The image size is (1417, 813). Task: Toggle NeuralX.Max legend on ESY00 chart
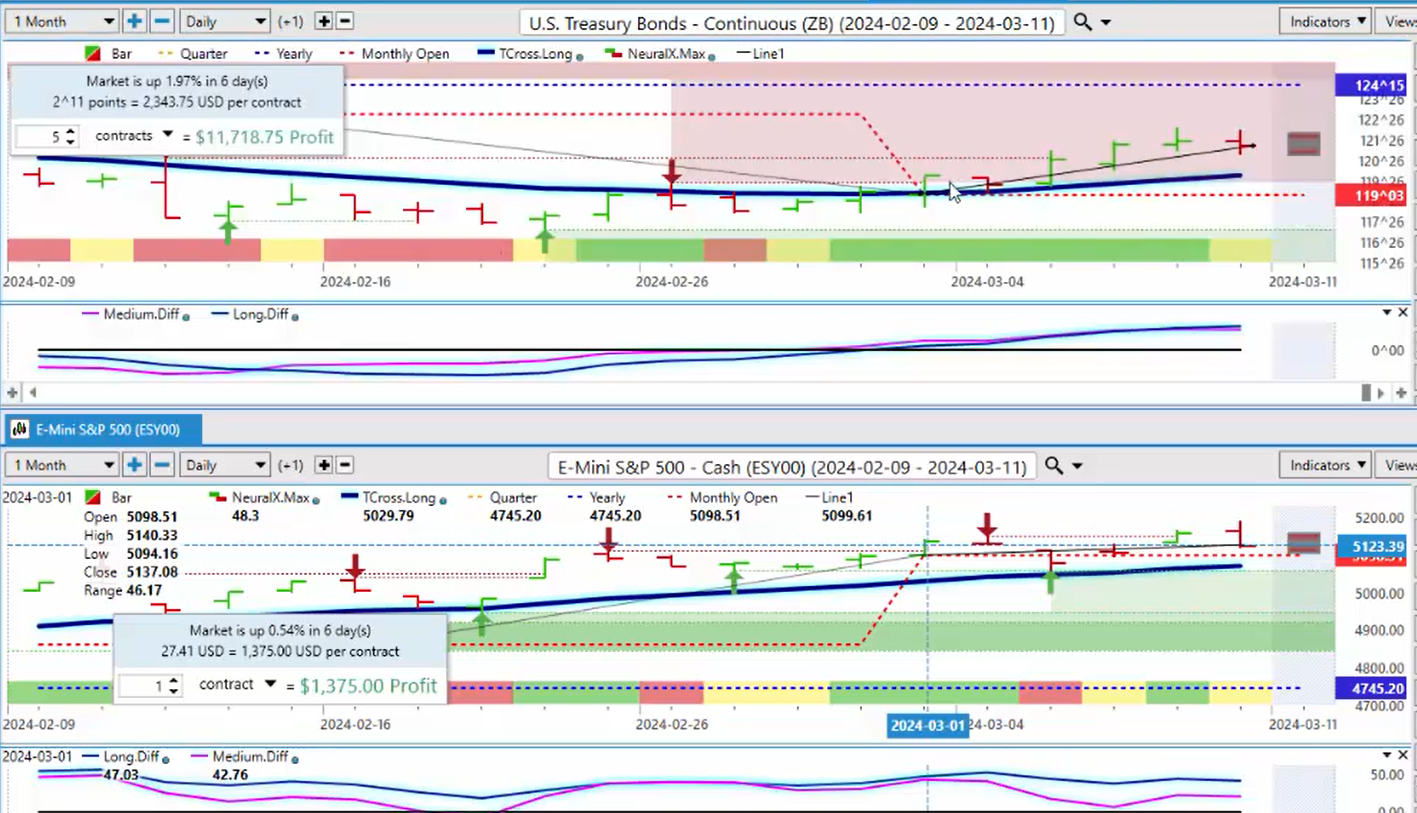coord(264,497)
